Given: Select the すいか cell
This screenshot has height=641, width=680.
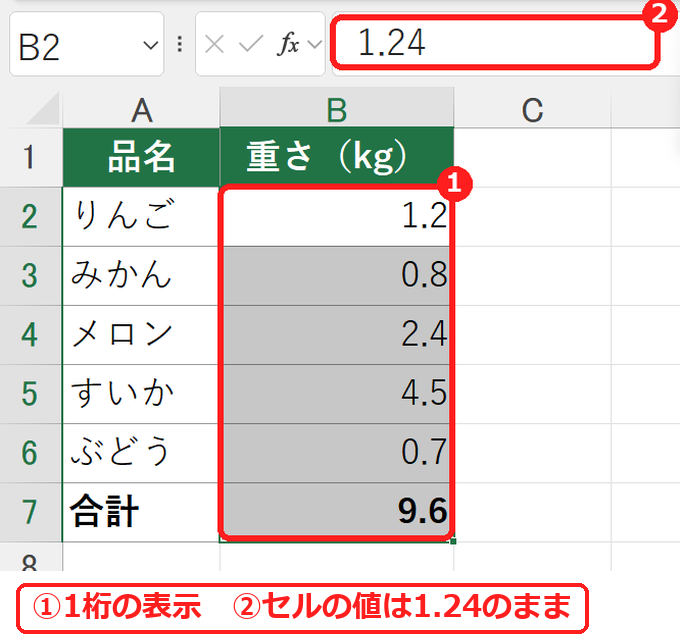Looking at the screenshot, I should [x=141, y=394].
